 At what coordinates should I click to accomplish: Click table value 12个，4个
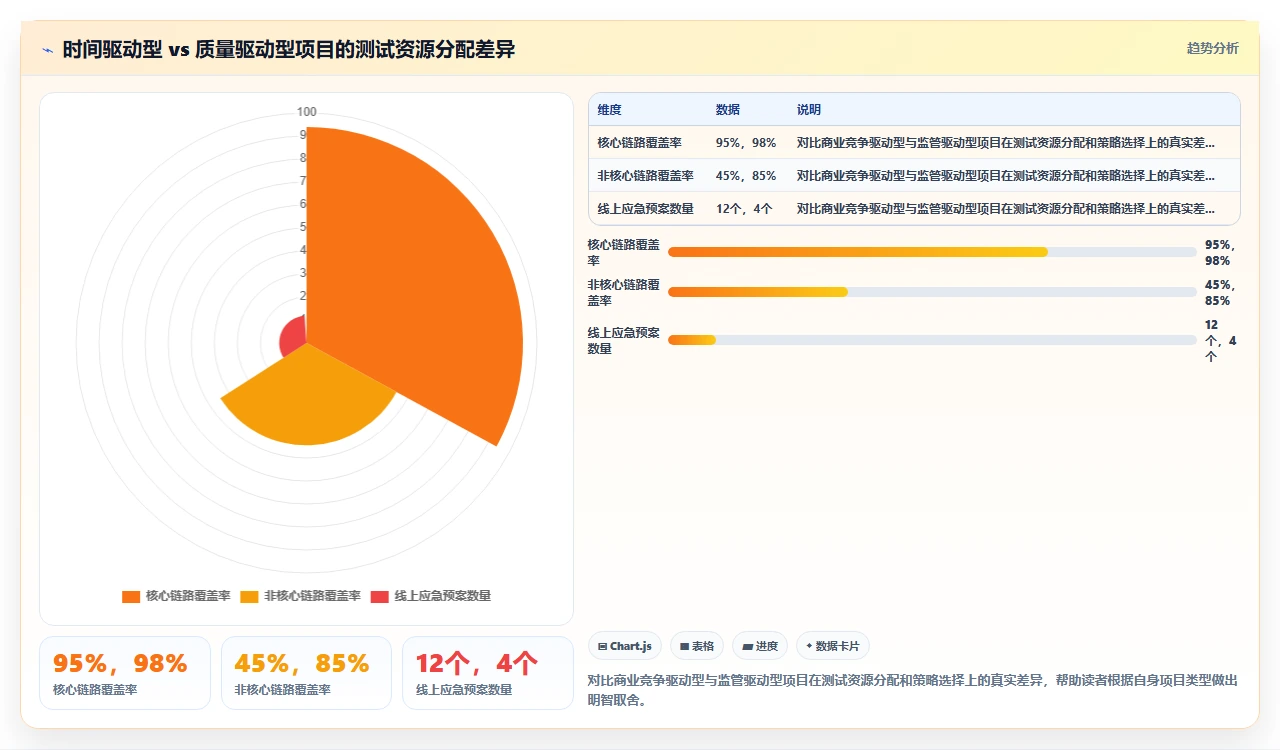point(746,209)
